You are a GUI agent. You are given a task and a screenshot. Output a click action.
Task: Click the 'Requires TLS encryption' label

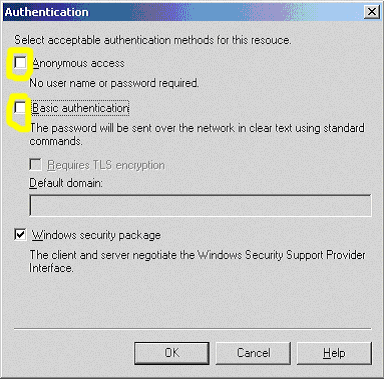coord(106,165)
